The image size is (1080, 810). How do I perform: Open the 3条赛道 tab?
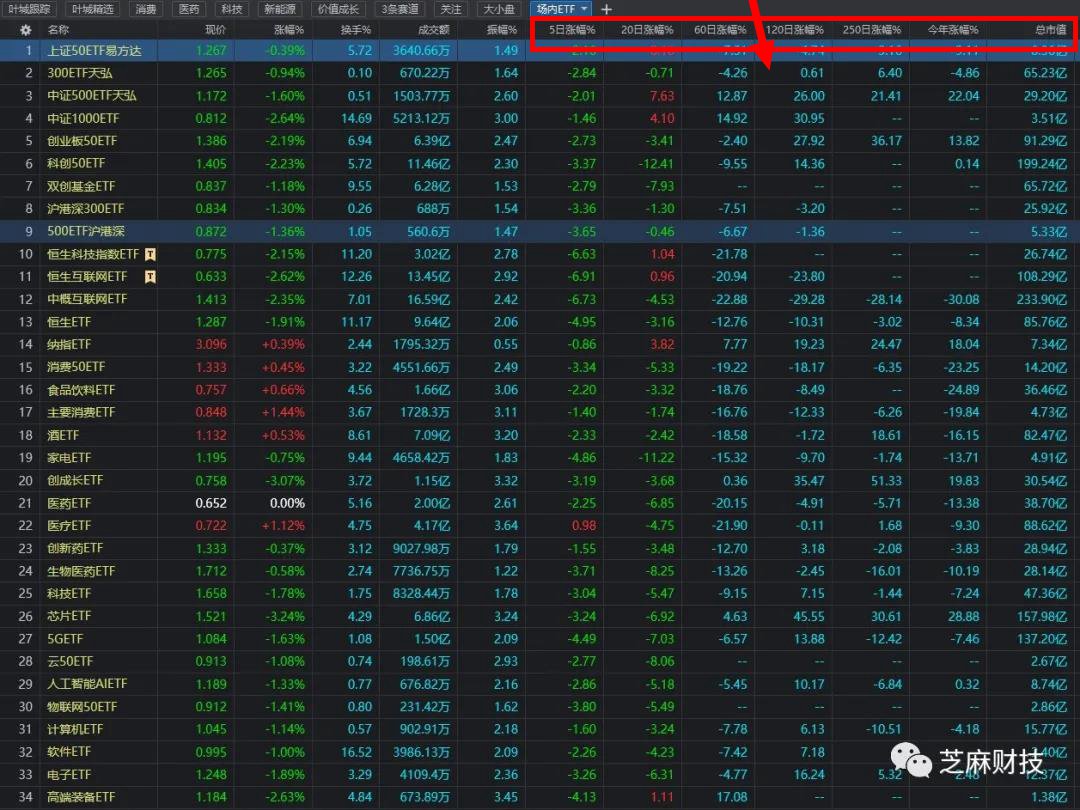[x=400, y=9]
